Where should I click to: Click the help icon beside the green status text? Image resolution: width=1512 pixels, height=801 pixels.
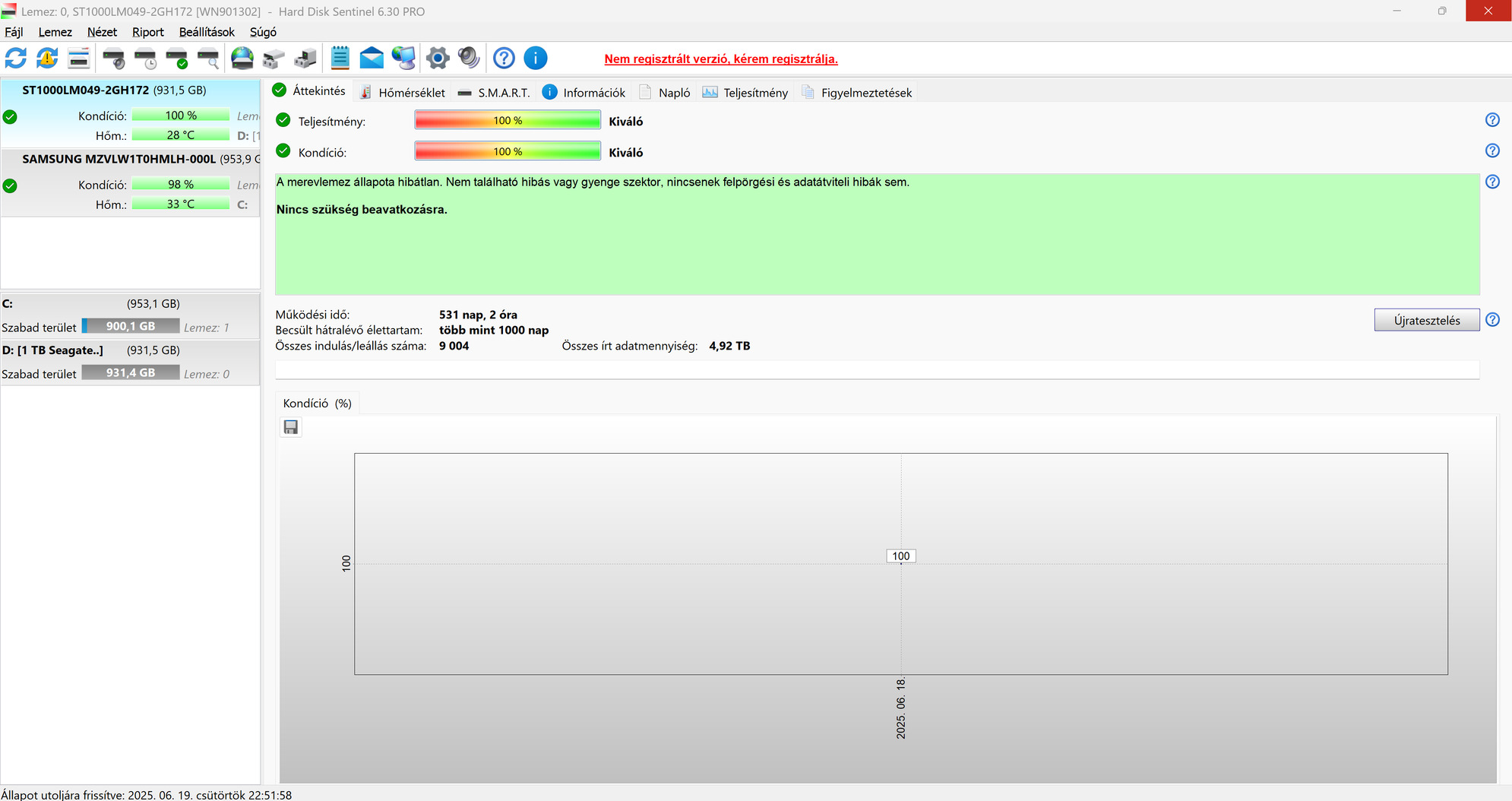click(x=1492, y=182)
